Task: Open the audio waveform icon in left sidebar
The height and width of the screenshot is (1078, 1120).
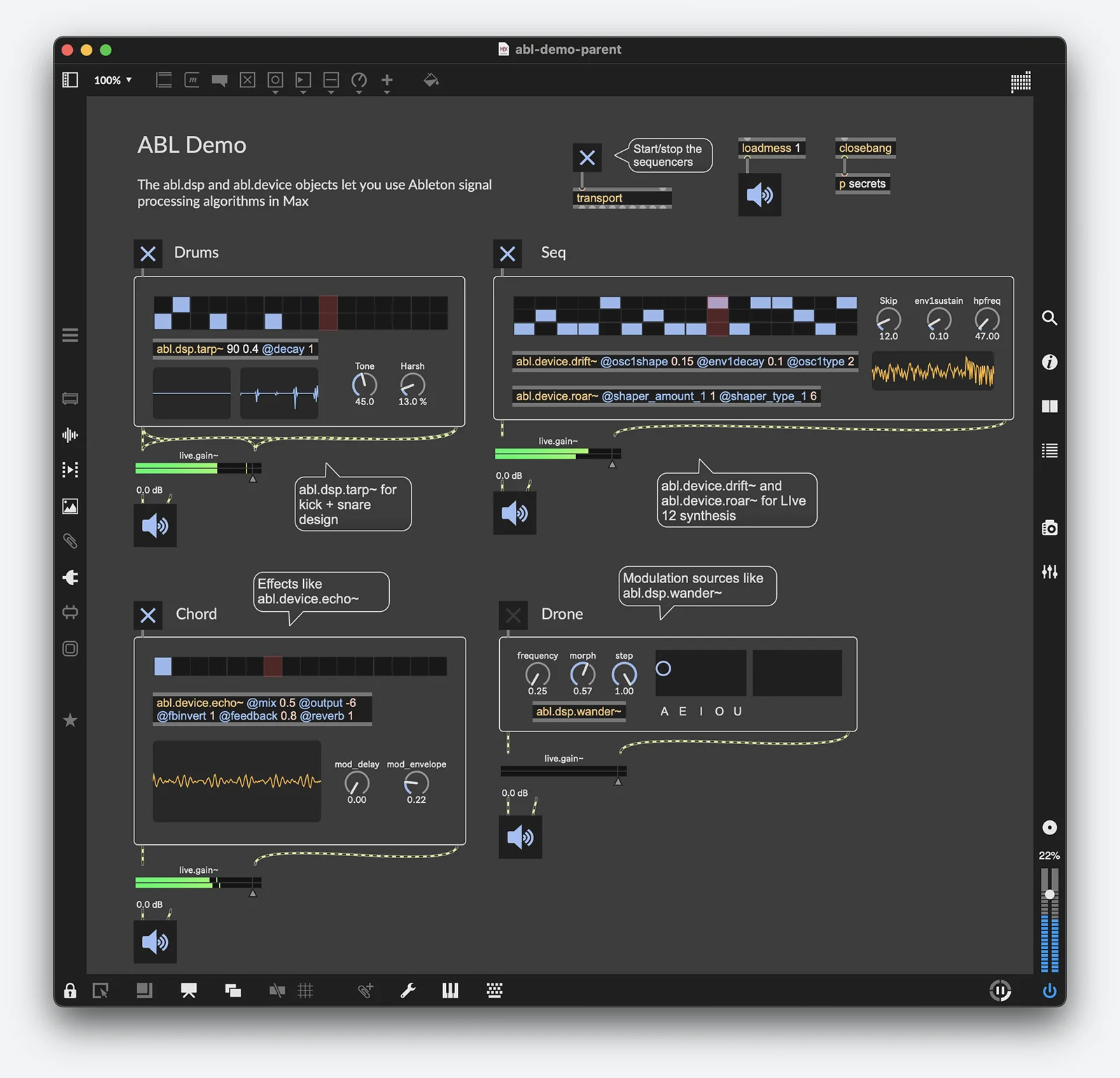Action: [x=70, y=435]
